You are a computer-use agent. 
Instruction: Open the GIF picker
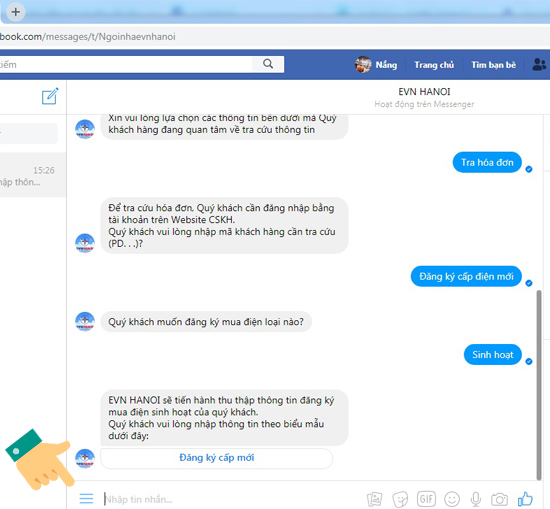[x=426, y=498]
